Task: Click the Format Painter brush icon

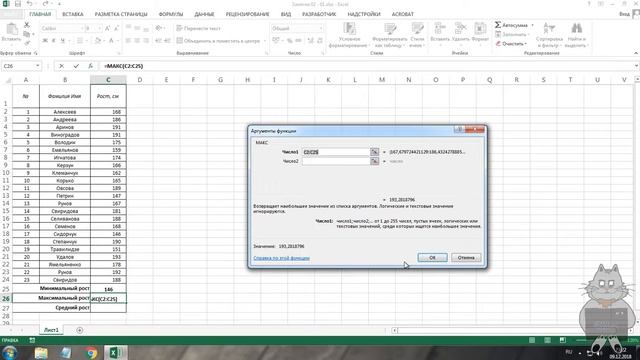Action: (x=27, y=42)
